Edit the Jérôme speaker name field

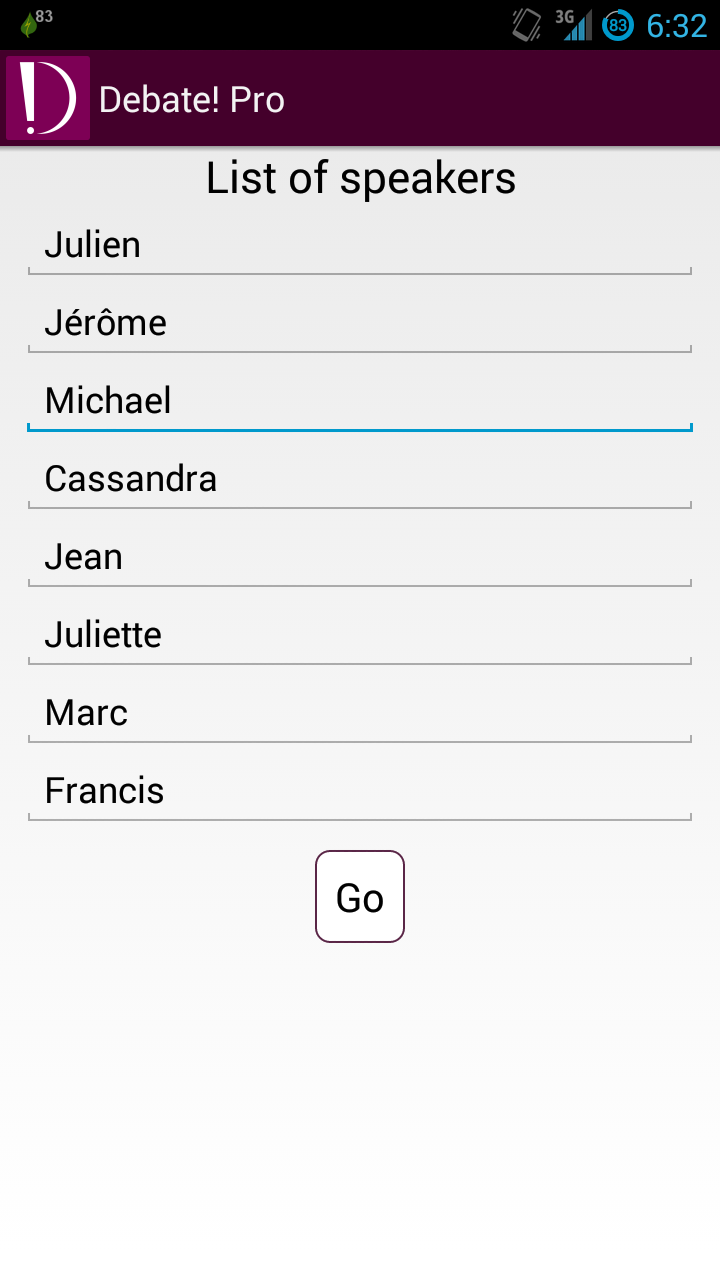360,324
